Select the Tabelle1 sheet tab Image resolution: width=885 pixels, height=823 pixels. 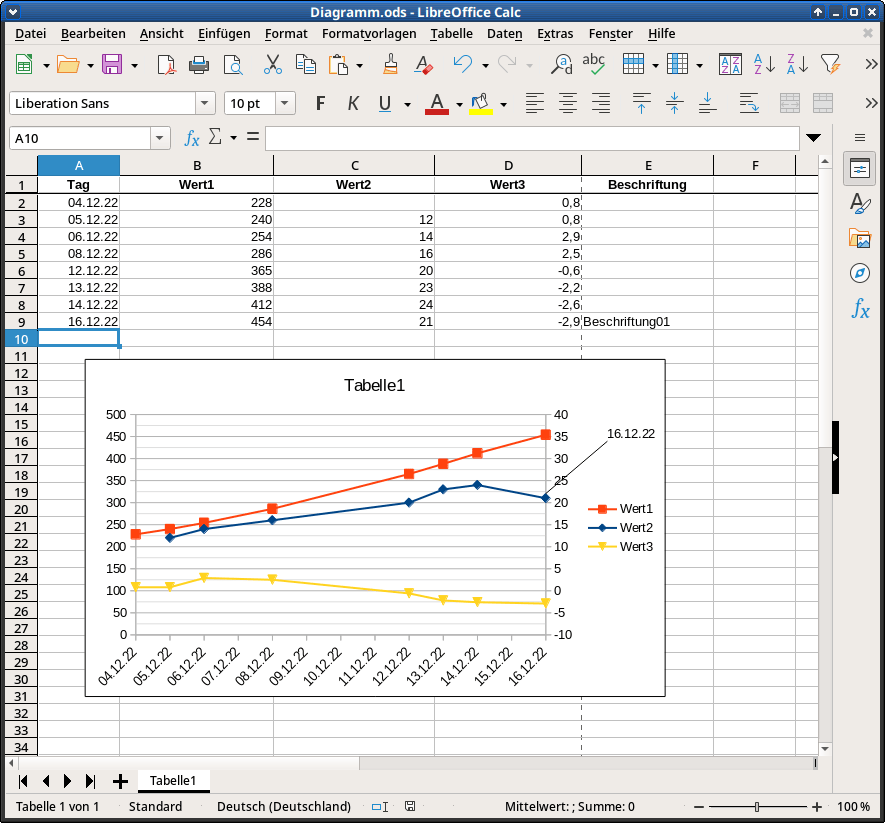[x=173, y=781]
